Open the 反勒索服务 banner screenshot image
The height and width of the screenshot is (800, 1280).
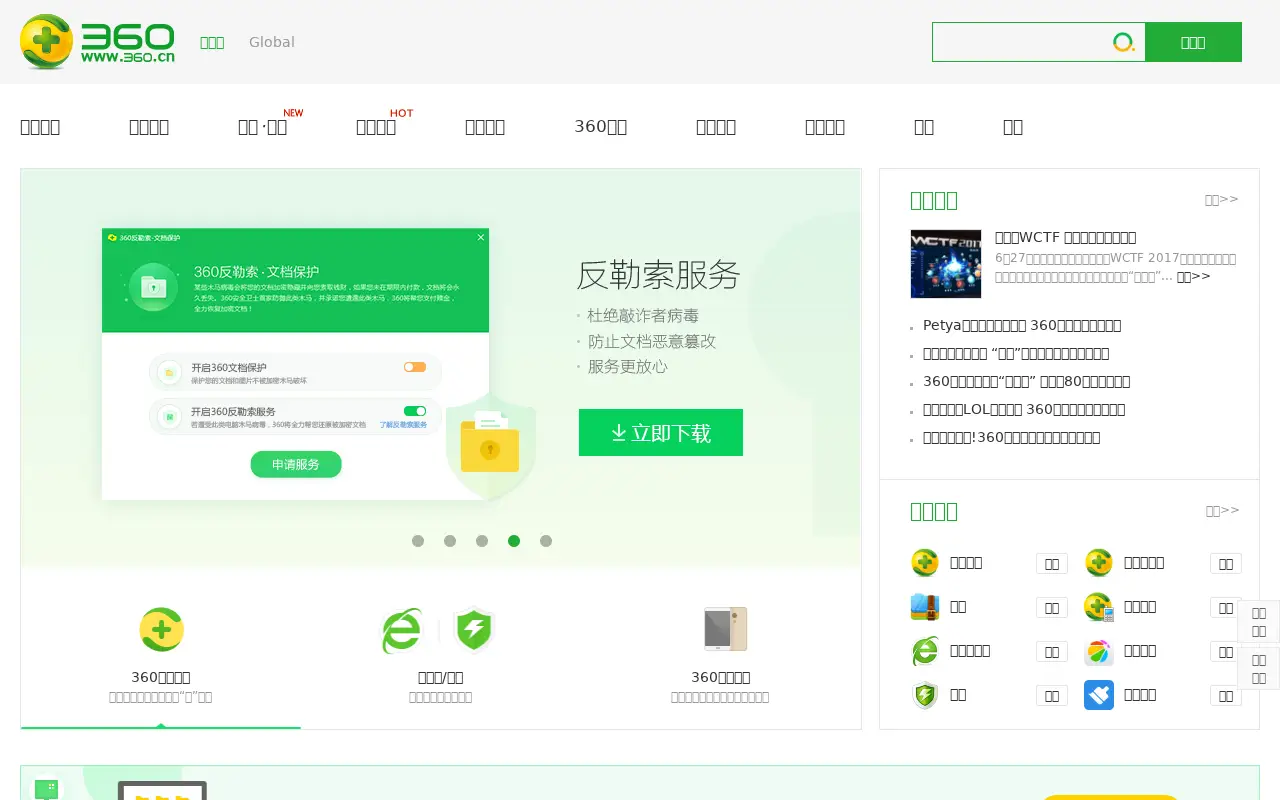pos(296,364)
